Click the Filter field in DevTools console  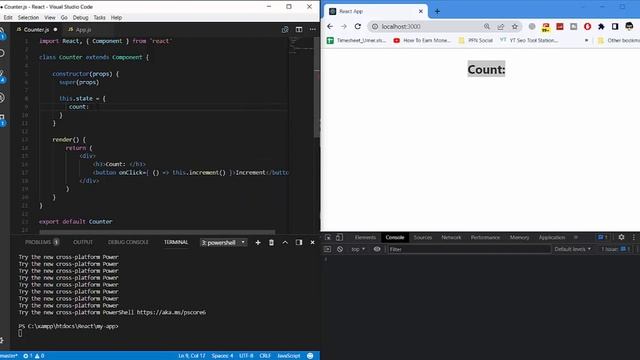tap(469, 249)
